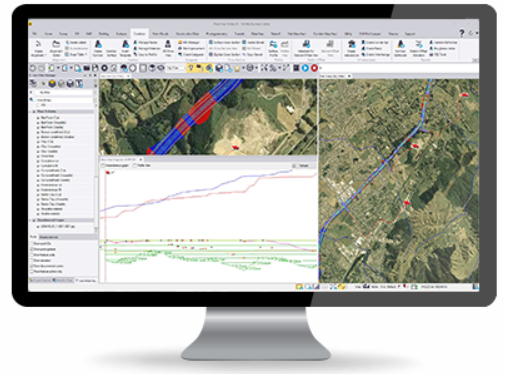Click the blue play button icon
Screen dimensions: 505x374
point(305,68)
